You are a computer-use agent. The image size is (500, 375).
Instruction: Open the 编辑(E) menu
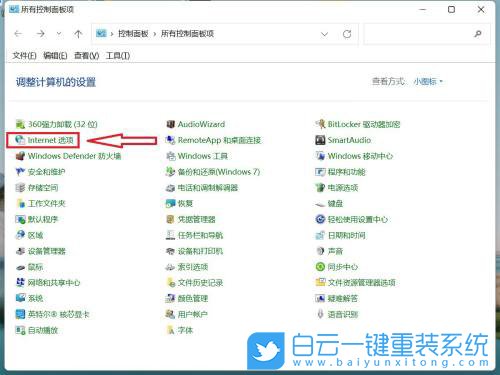point(55,56)
